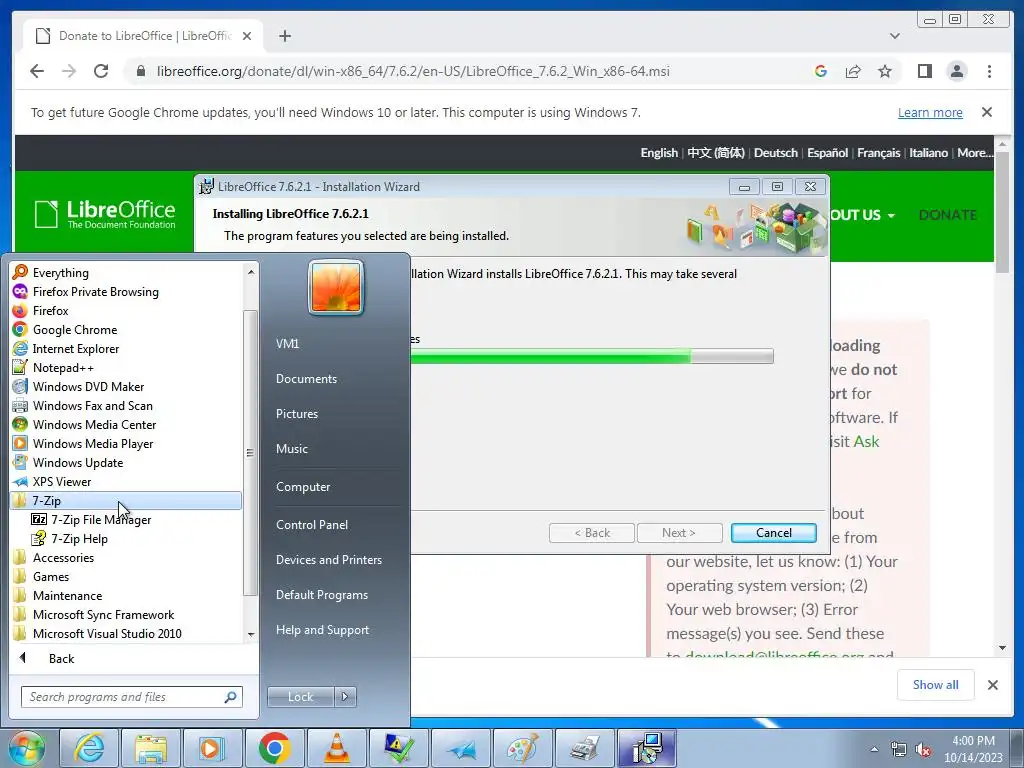Open Windows Fax and Scan entry
The height and width of the screenshot is (768, 1024).
click(92, 406)
